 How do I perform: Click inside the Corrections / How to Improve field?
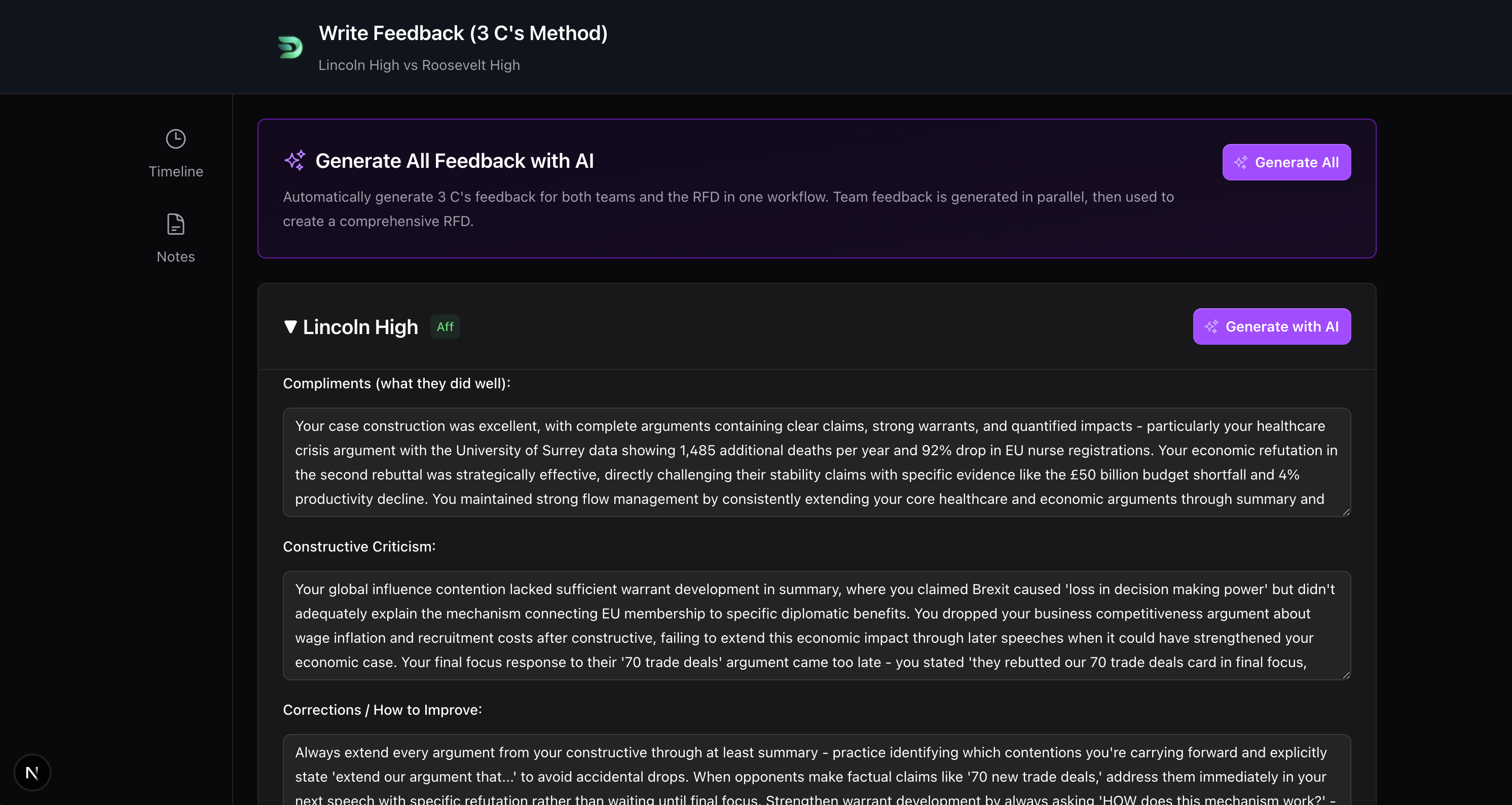coord(816,769)
